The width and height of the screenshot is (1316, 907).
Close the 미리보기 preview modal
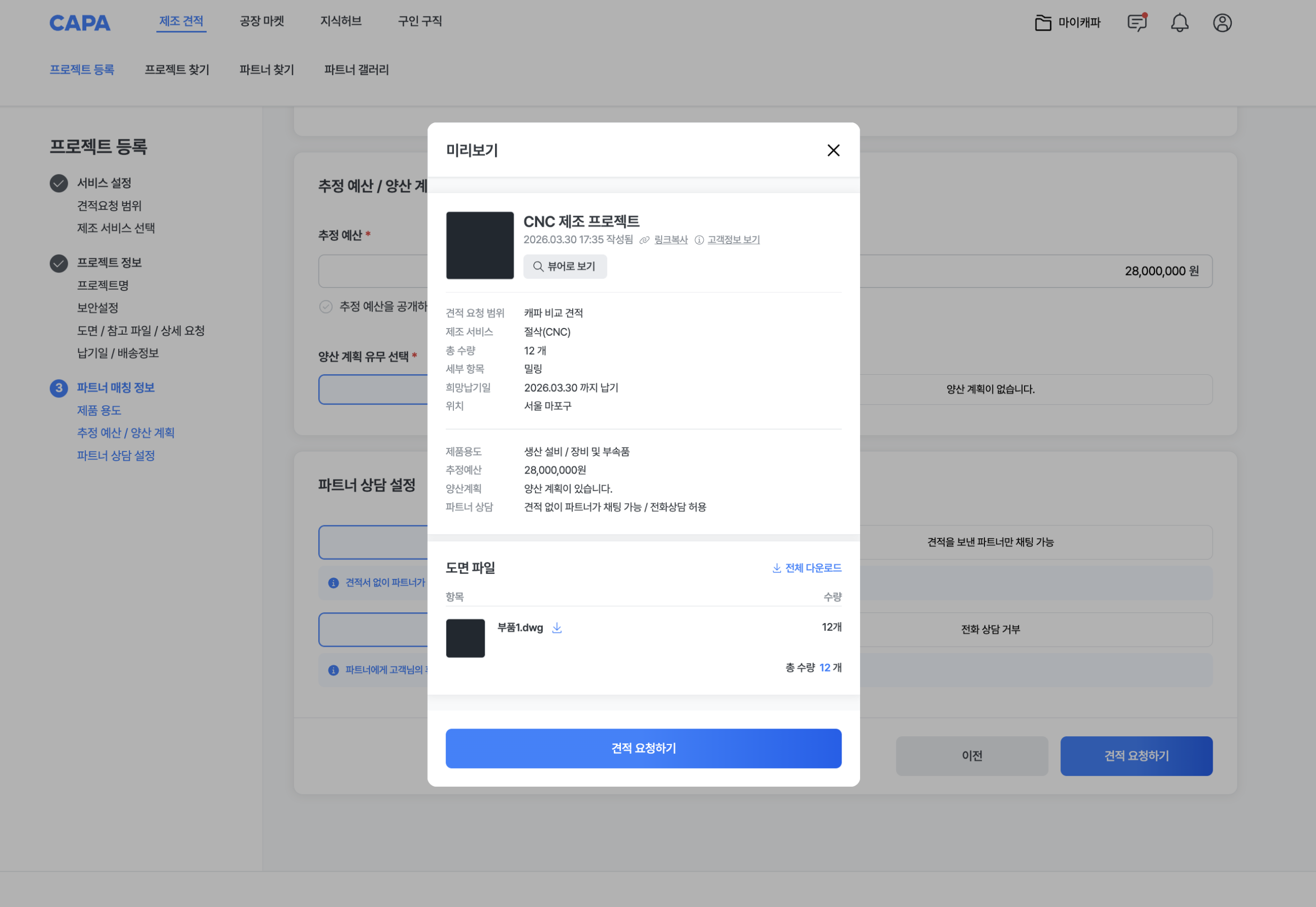coord(833,151)
